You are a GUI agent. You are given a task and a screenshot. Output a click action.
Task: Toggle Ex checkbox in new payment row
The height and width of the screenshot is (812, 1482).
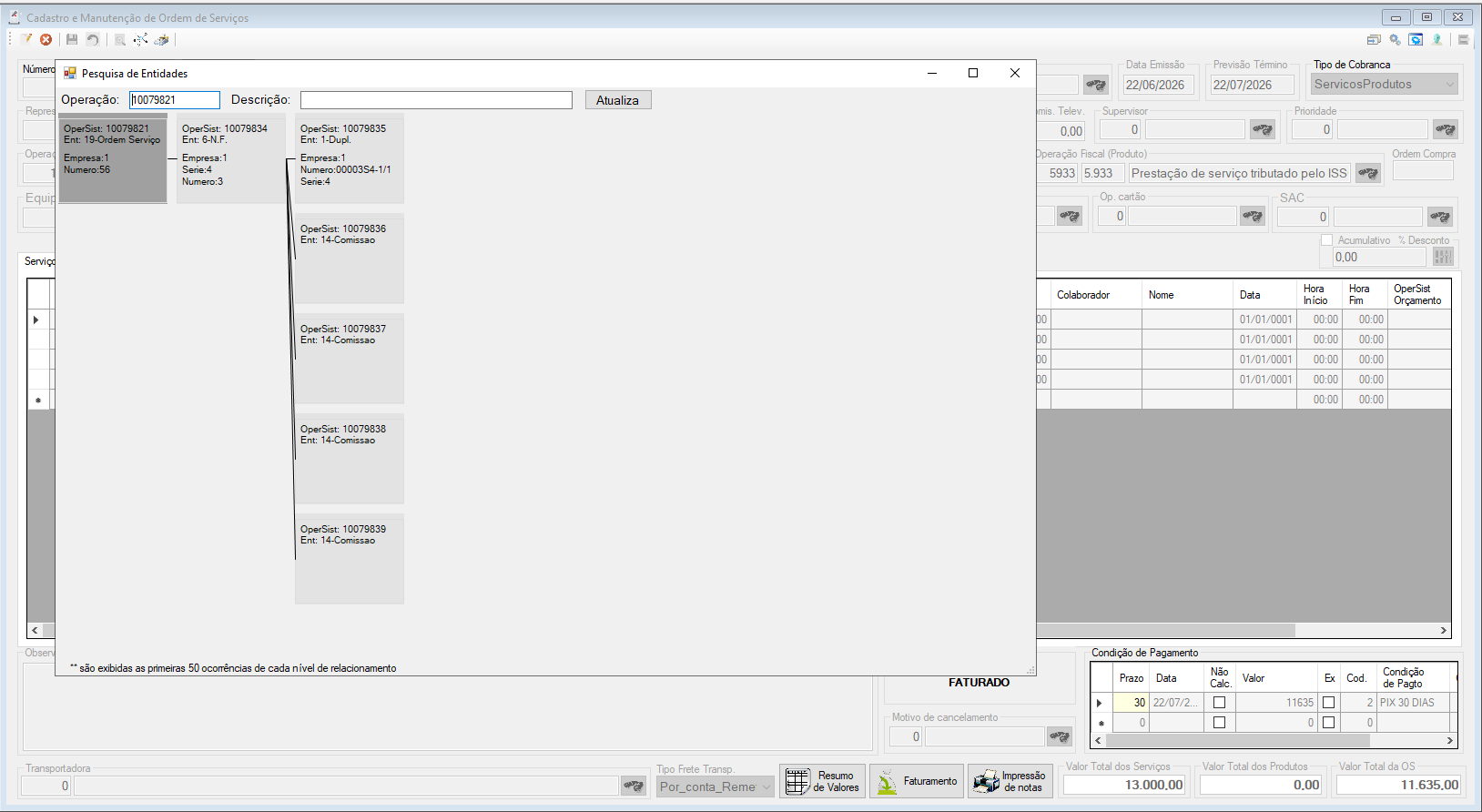coord(1328,723)
